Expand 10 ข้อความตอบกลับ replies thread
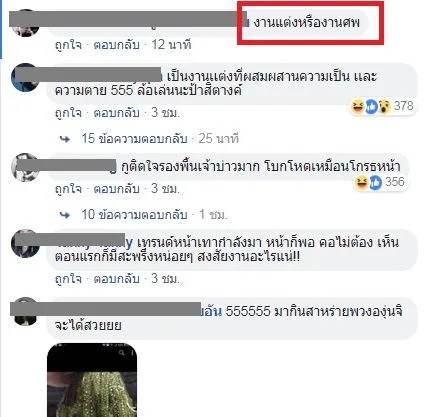The image size is (448, 417). click(x=134, y=215)
